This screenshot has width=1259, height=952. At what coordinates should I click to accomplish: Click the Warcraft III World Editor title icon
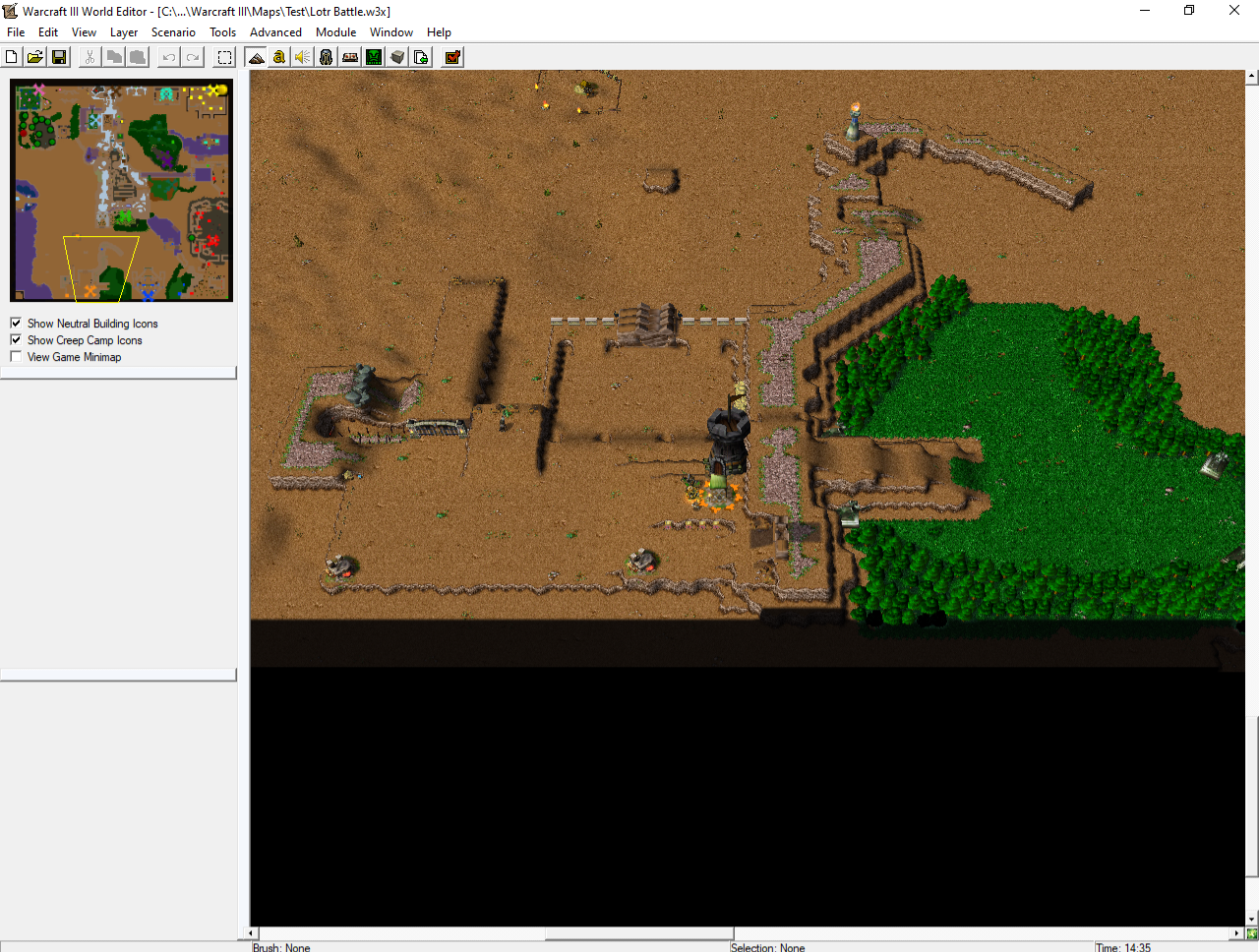pyautogui.click(x=11, y=11)
